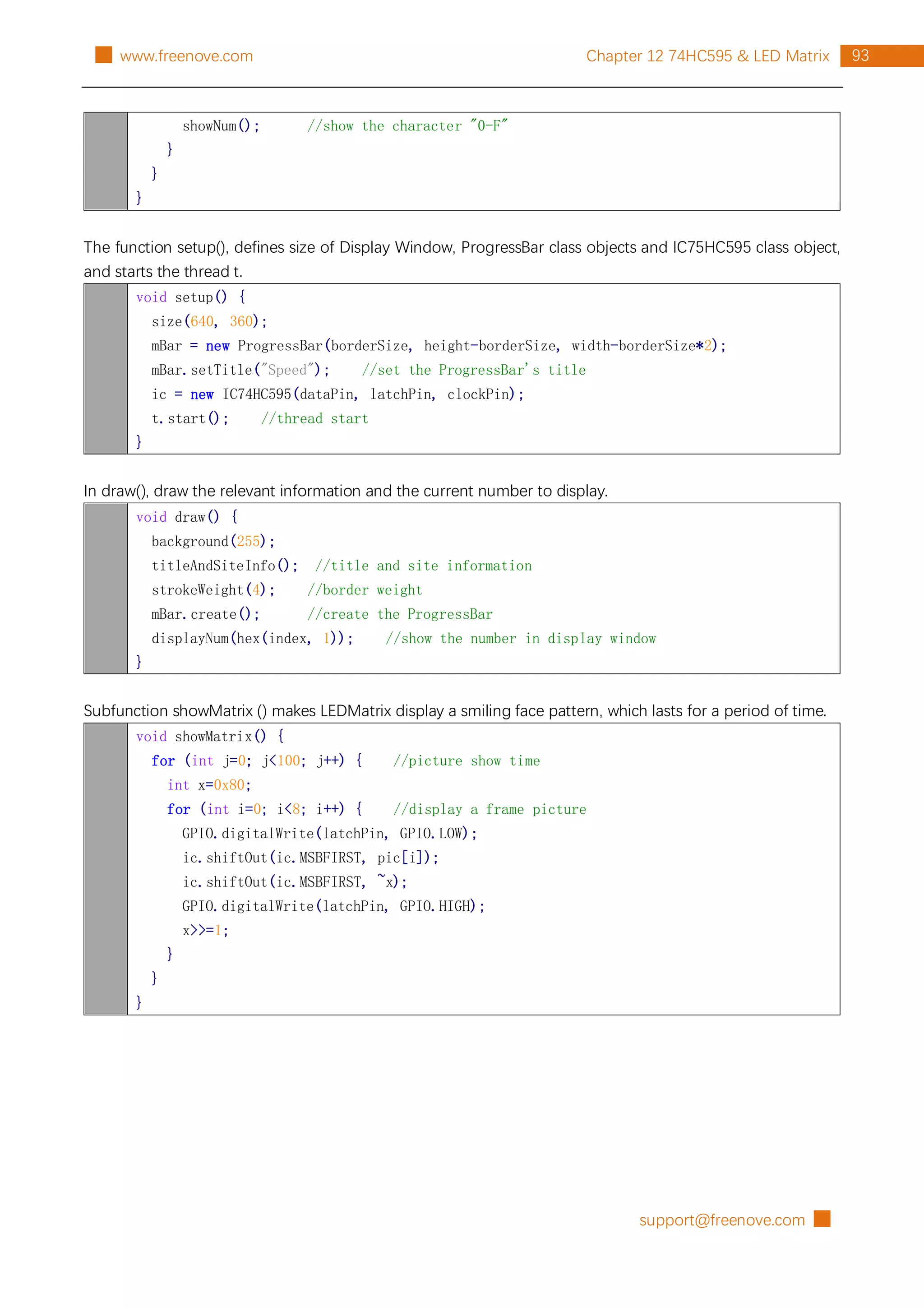
Task: Click the line 'strokeWeight(4);'
Action: (213, 590)
